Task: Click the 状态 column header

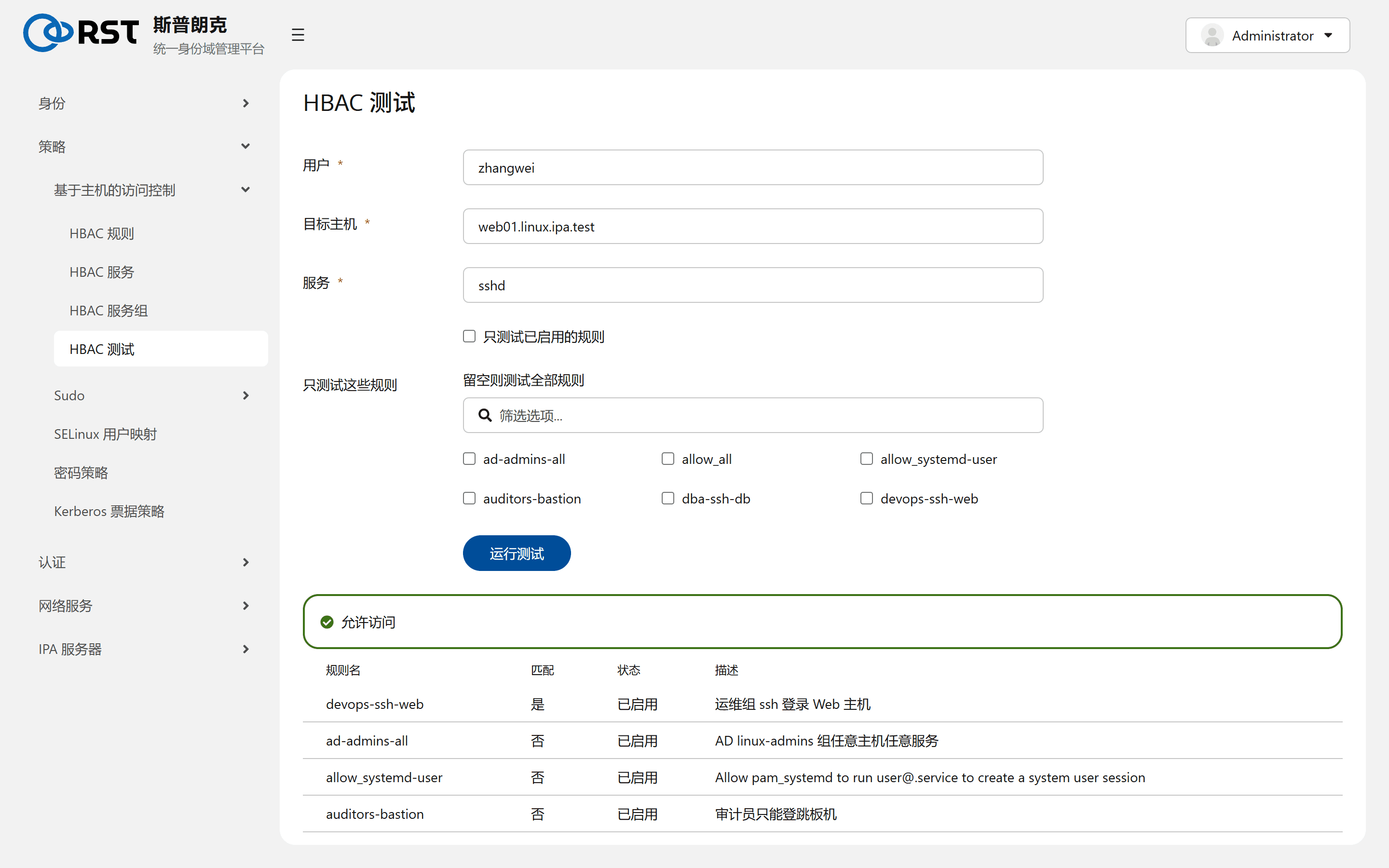Action: pos(628,670)
